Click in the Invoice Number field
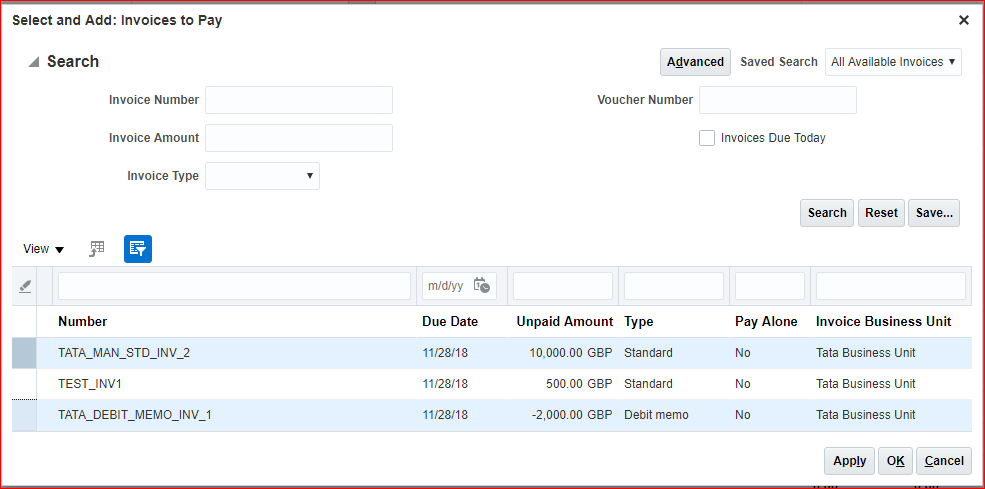The height and width of the screenshot is (489, 985). pyautogui.click(x=299, y=100)
